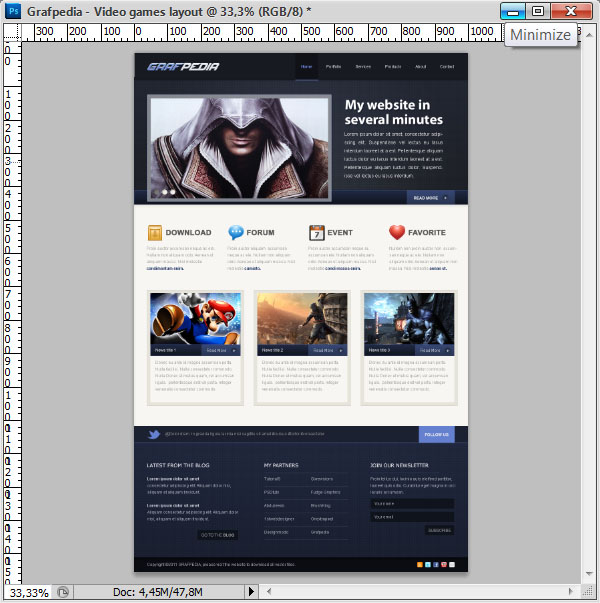600x603 pixels.
Task: Click the Photoshop Ps icon in title bar
Action: click(13, 11)
